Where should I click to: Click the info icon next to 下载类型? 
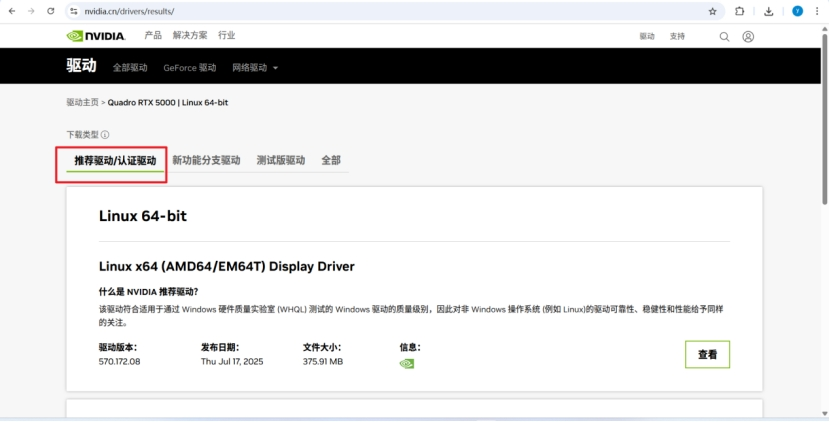click(105, 134)
